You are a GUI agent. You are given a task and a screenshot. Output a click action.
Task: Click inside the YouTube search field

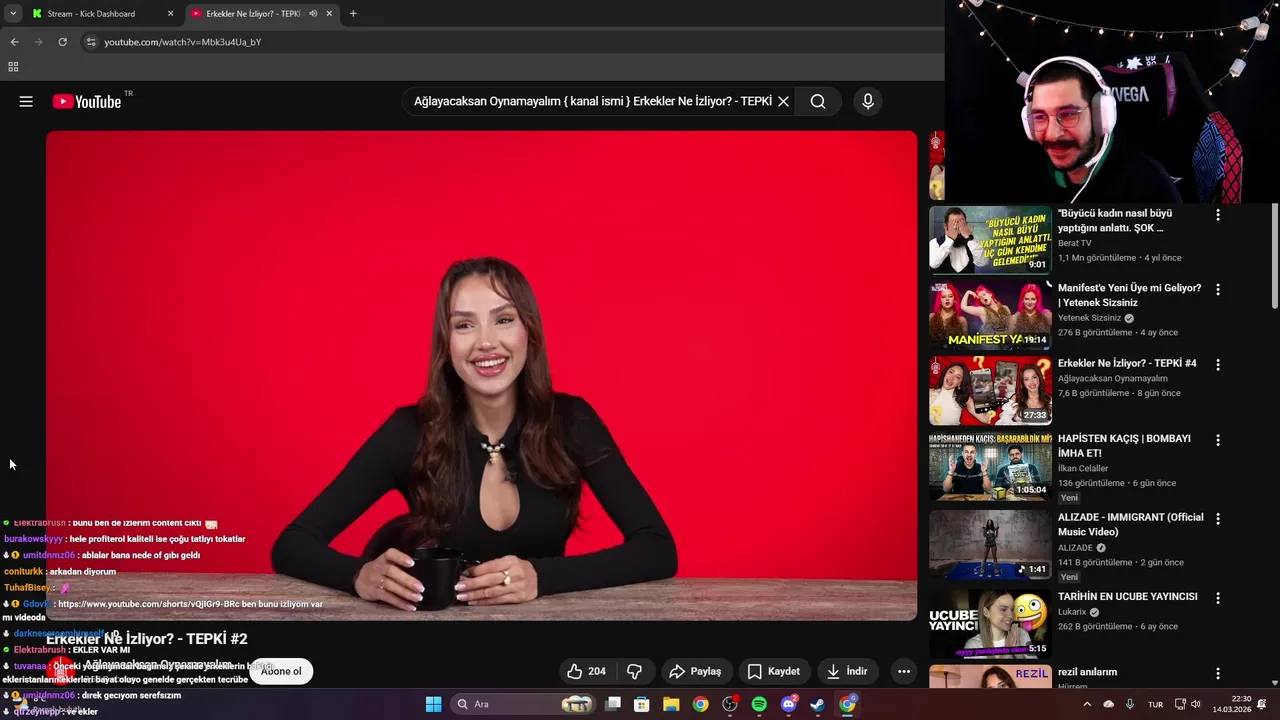tap(592, 101)
